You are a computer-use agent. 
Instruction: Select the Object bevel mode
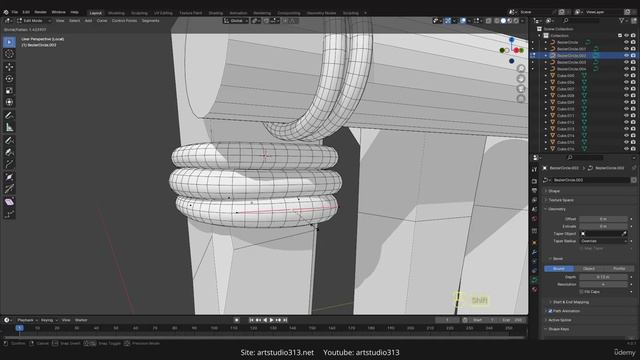click(x=589, y=269)
